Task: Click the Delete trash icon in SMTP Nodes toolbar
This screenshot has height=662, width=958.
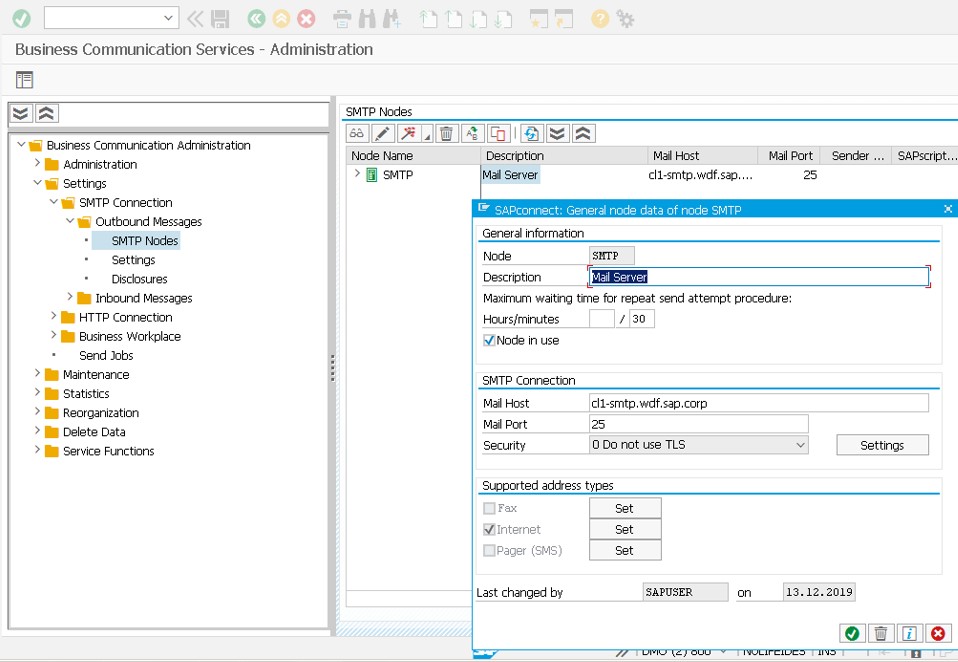Action: 447,133
